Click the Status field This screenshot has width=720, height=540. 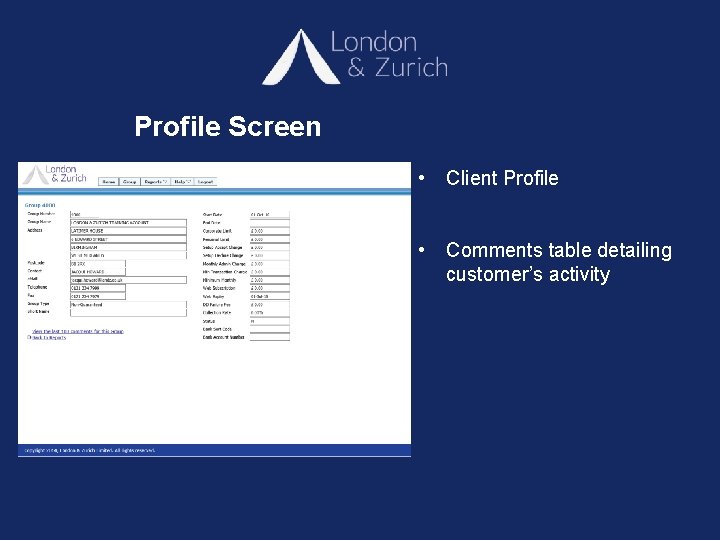click(x=270, y=321)
